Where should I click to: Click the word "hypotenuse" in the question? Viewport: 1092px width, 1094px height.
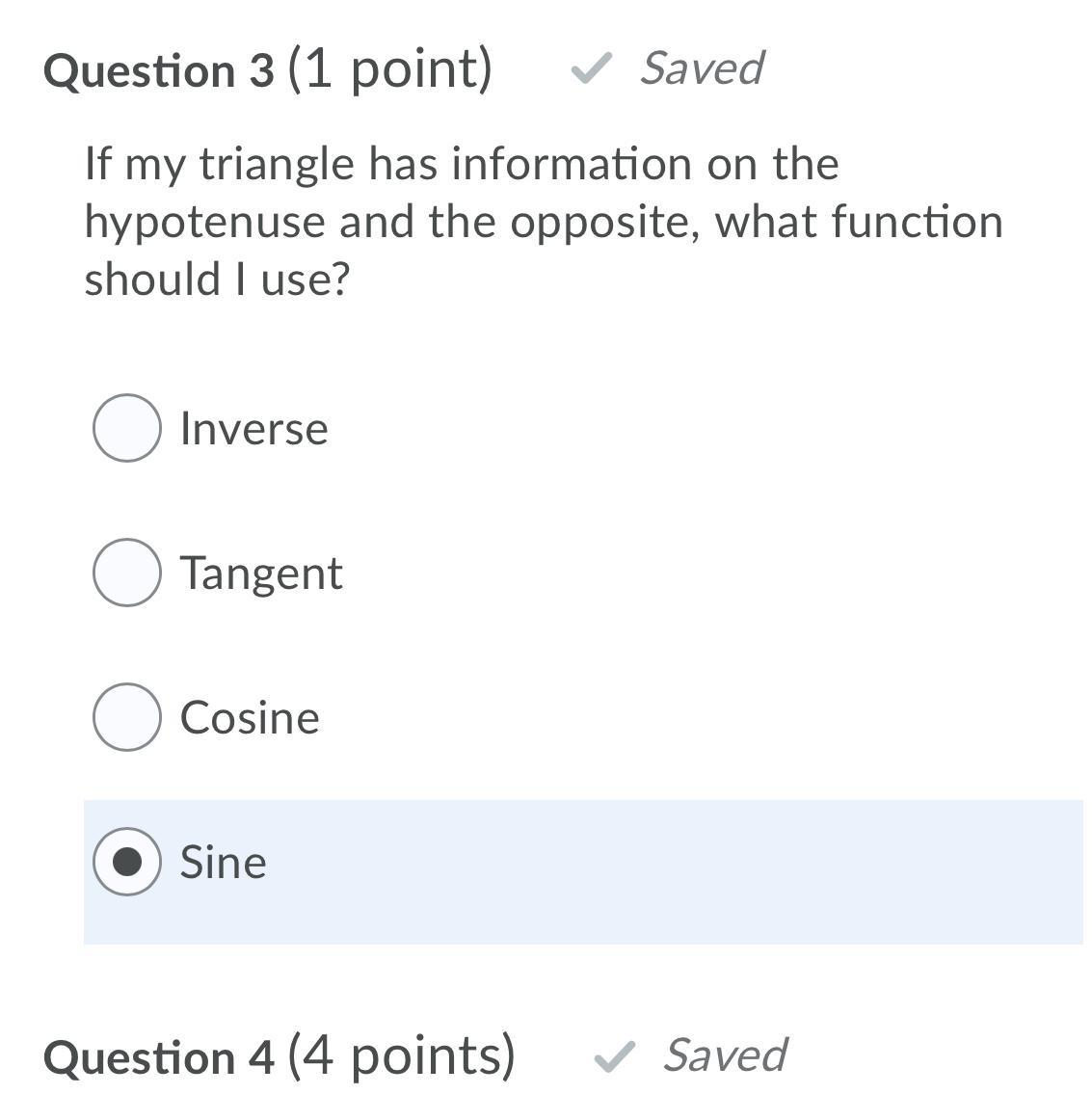pyautogui.click(x=204, y=223)
